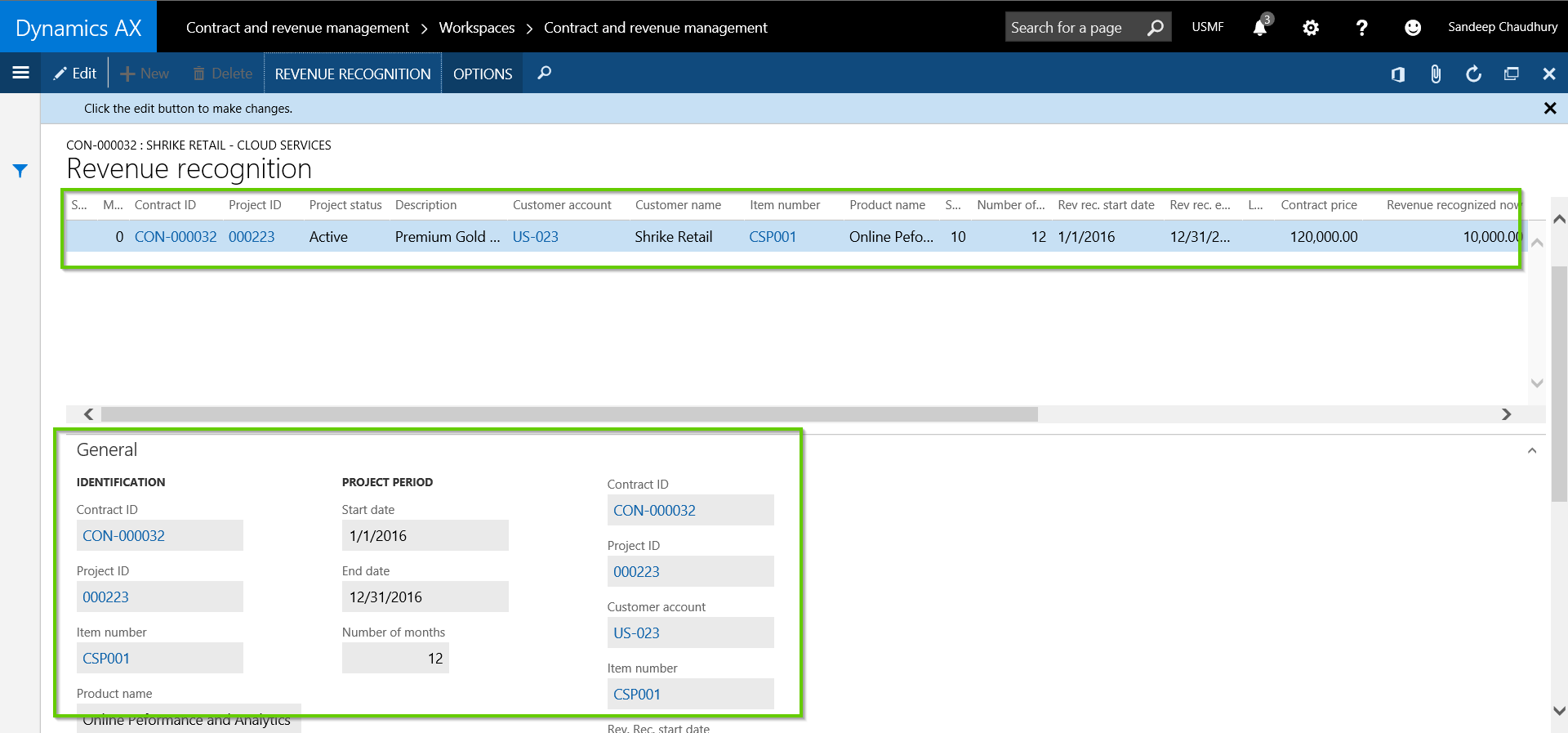Refresh the page with circular arrow
Screen dimensions: 1568x733
(1473, 74)
